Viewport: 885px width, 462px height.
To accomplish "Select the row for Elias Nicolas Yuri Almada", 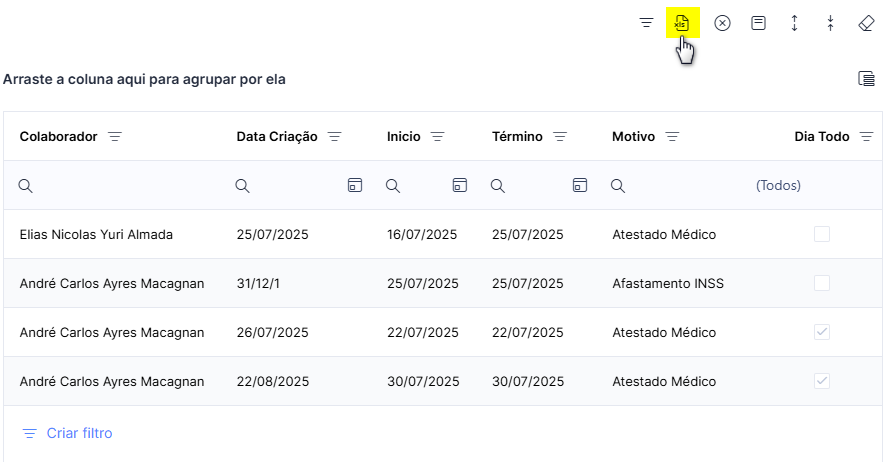I will pyautogui.click(x=443, y=235).
